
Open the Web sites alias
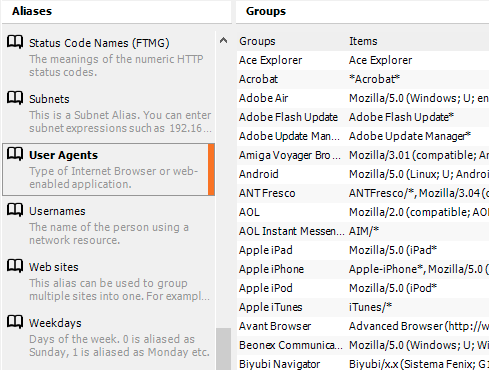click(54, 267)
